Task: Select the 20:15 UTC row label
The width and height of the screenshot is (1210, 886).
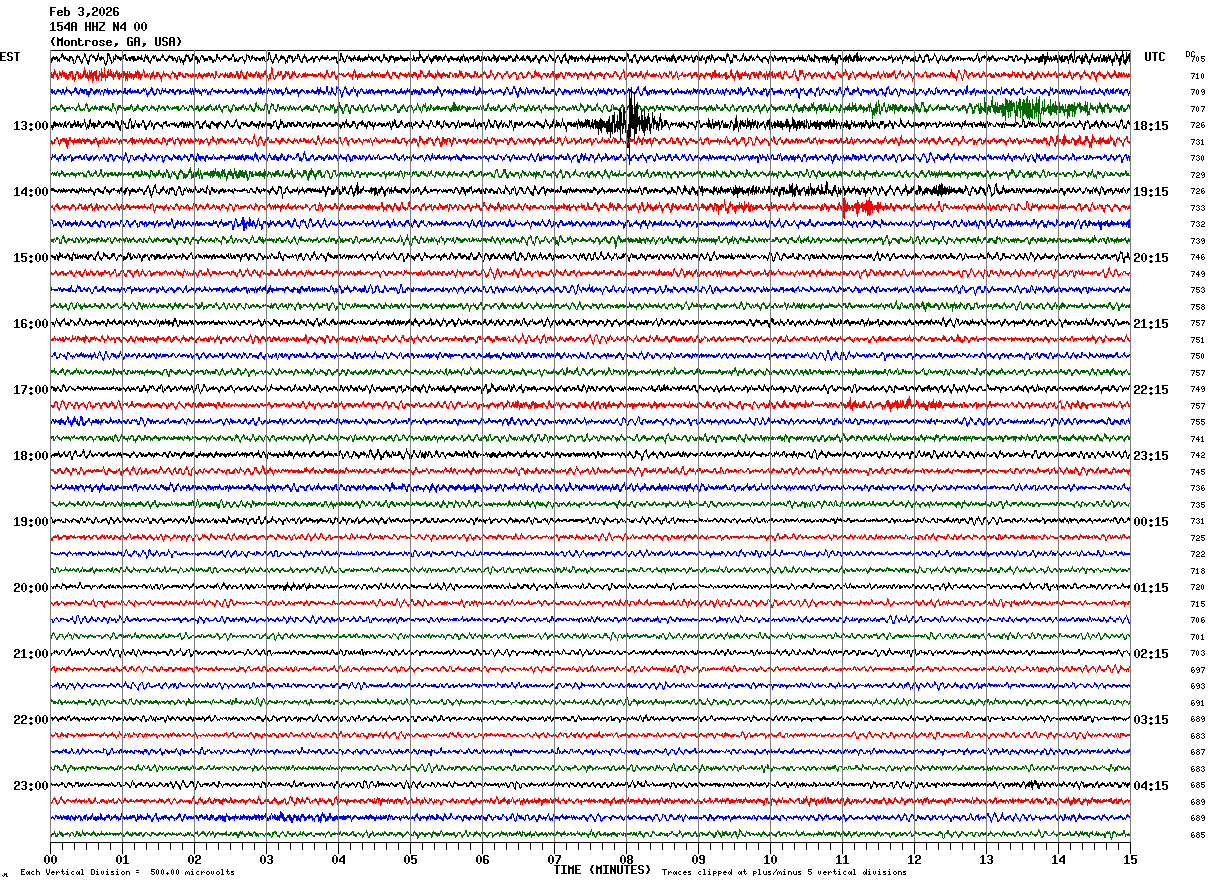Action: pyautogui.click(x=1151, y=258)
